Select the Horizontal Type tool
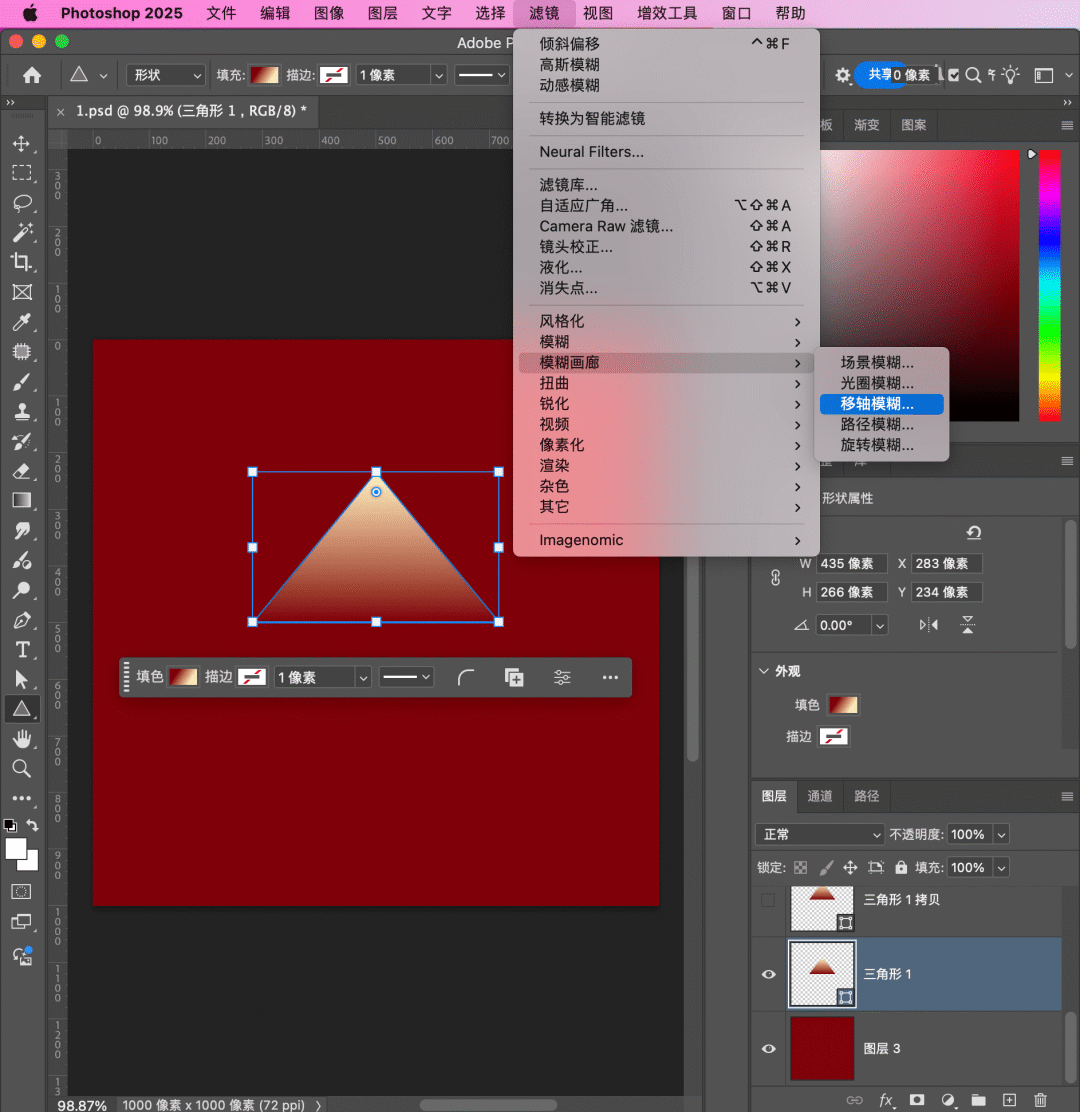 [x=21, y=650]
